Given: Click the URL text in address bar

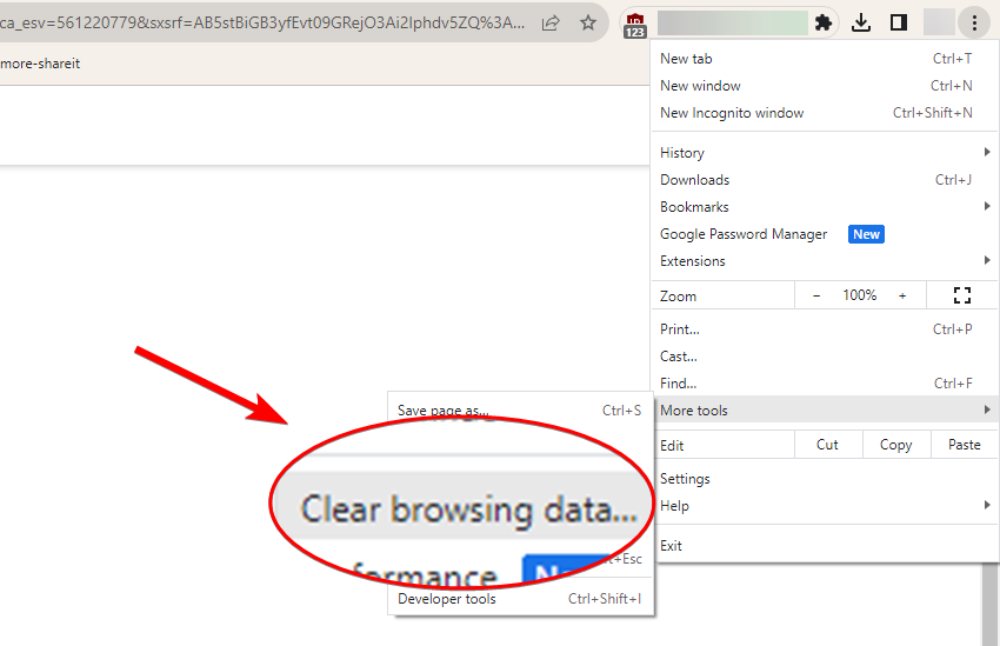Looking at the screenshot, I should (x=260, y=23).
